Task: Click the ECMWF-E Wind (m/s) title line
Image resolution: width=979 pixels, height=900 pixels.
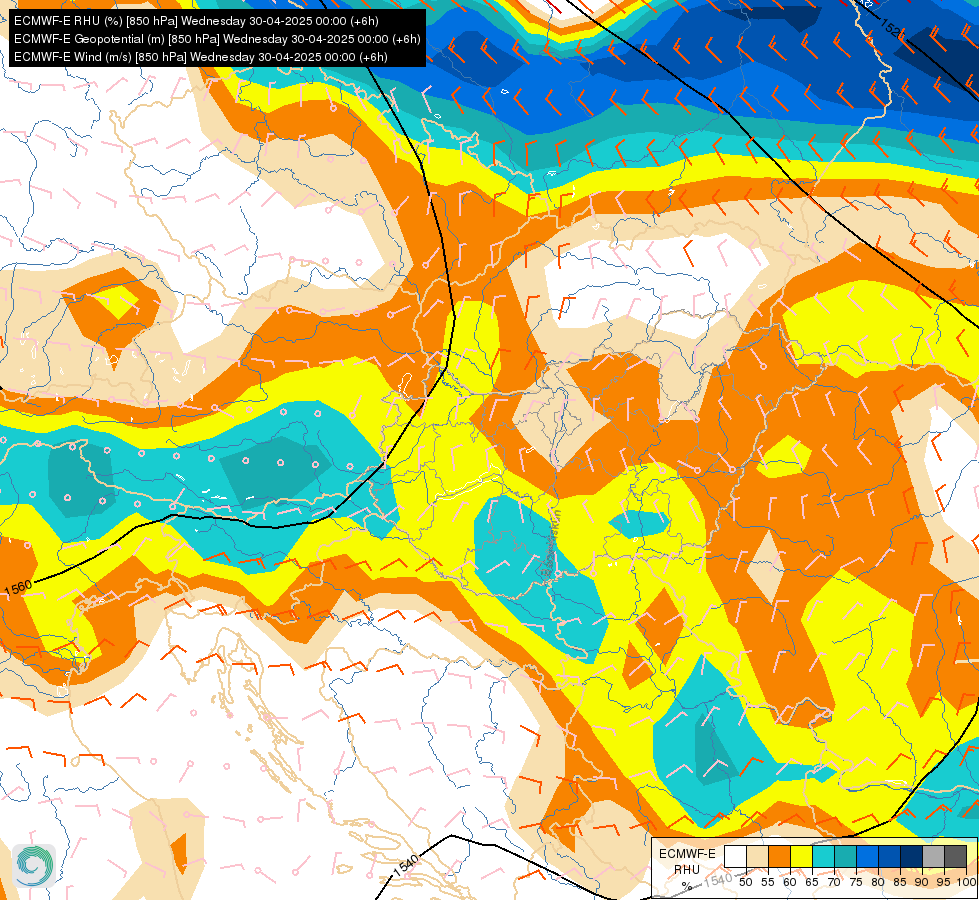Action: click(x=200, y=57)
